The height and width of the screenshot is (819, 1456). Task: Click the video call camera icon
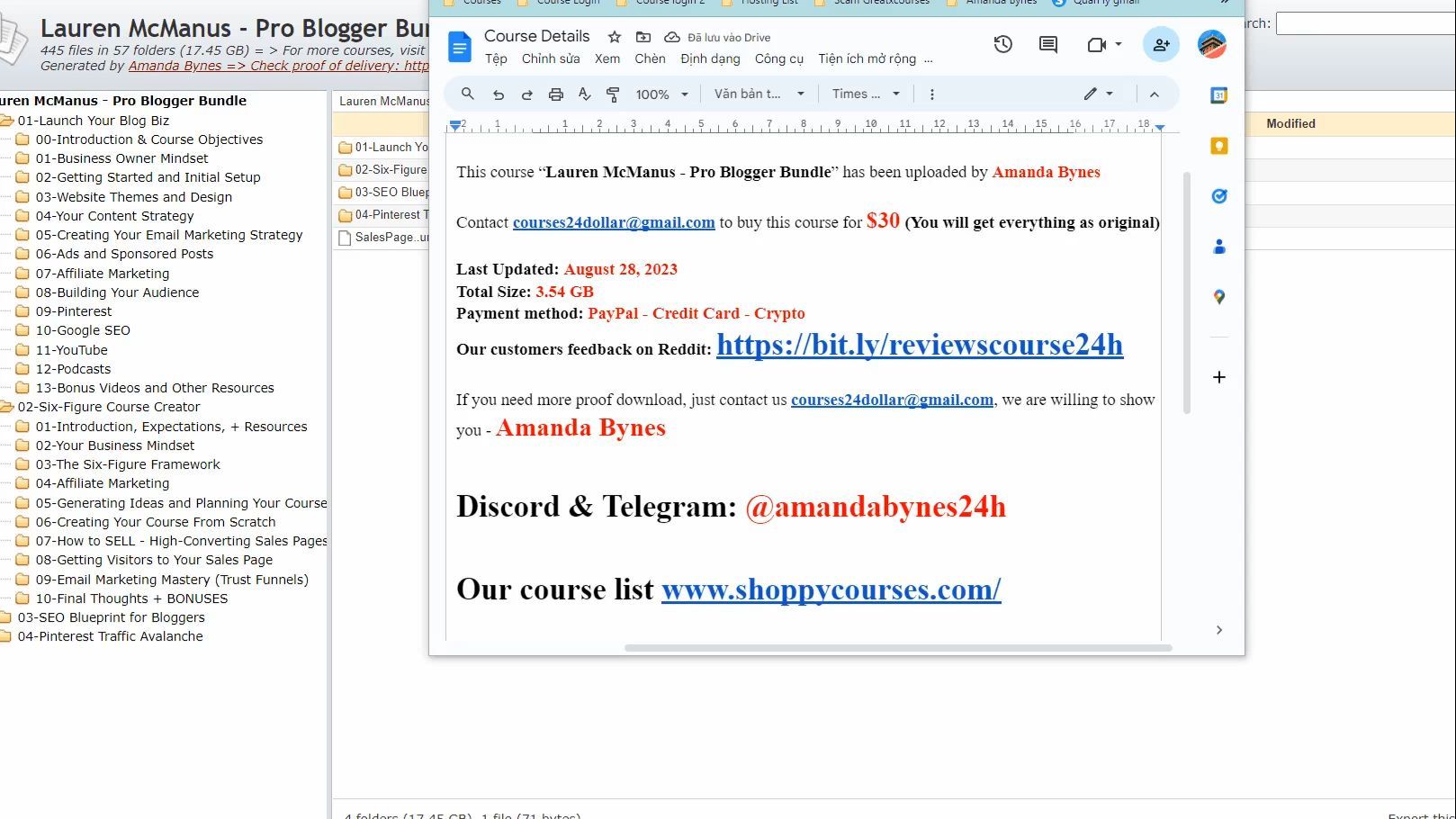[x=1096, y=44]
